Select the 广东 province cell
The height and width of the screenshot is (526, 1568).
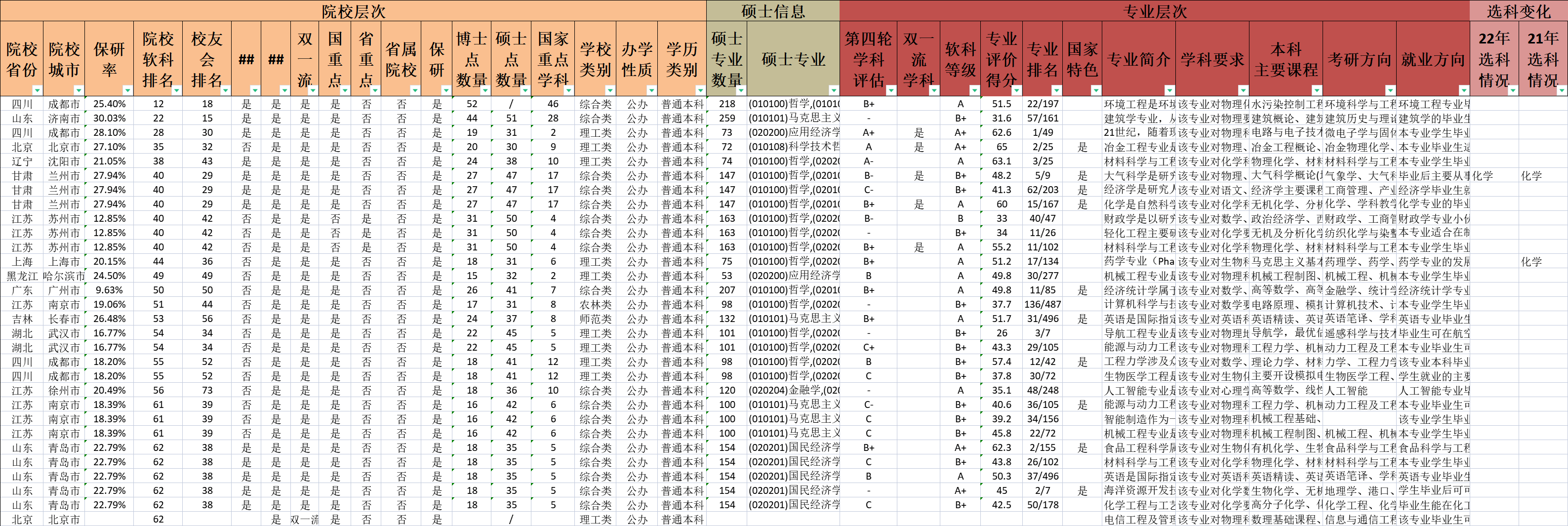(x=22, y=290)
